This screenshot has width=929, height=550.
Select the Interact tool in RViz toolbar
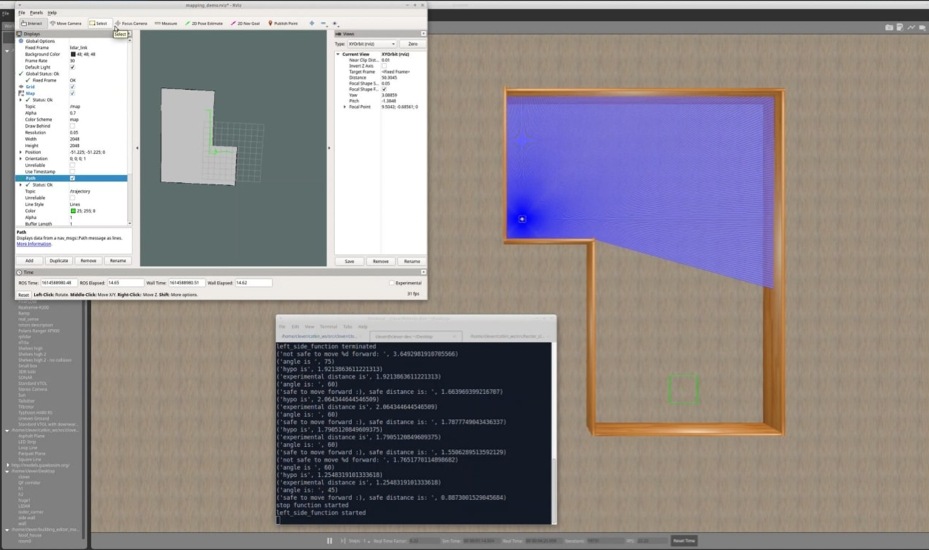click(x=31, y=23)
